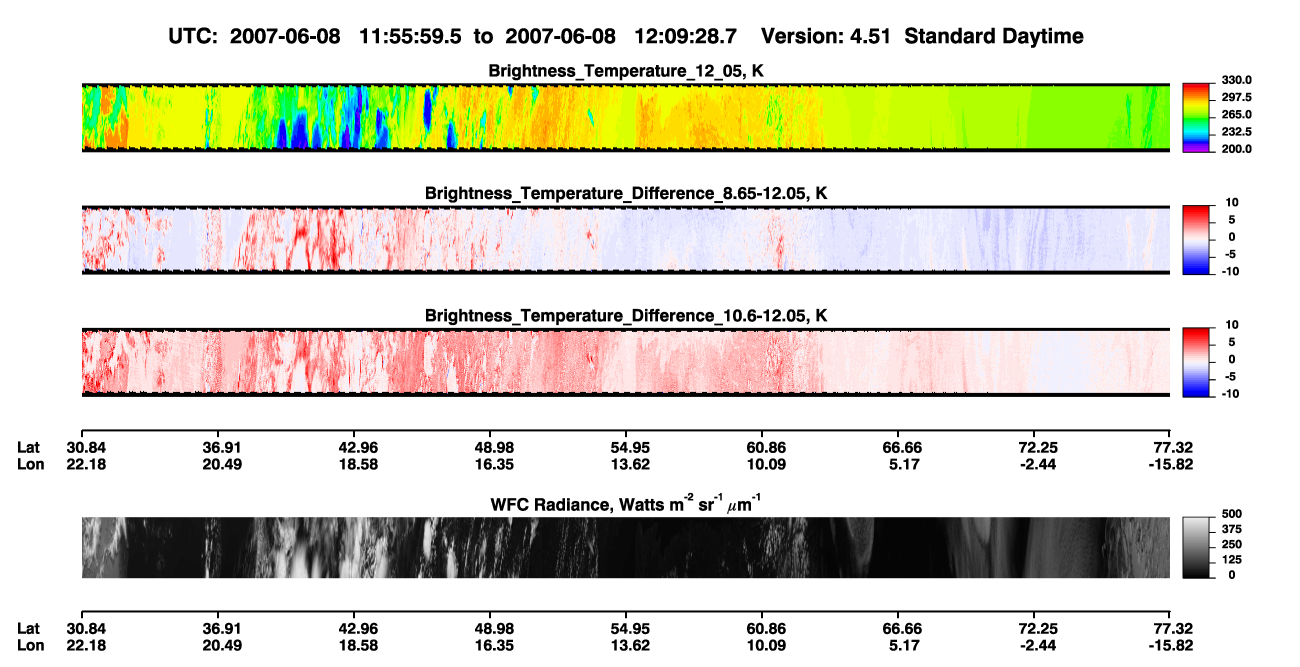Click the 200.0 color bar label
This screenshot has width=1300, height=667.
(x=1238, y=149)
